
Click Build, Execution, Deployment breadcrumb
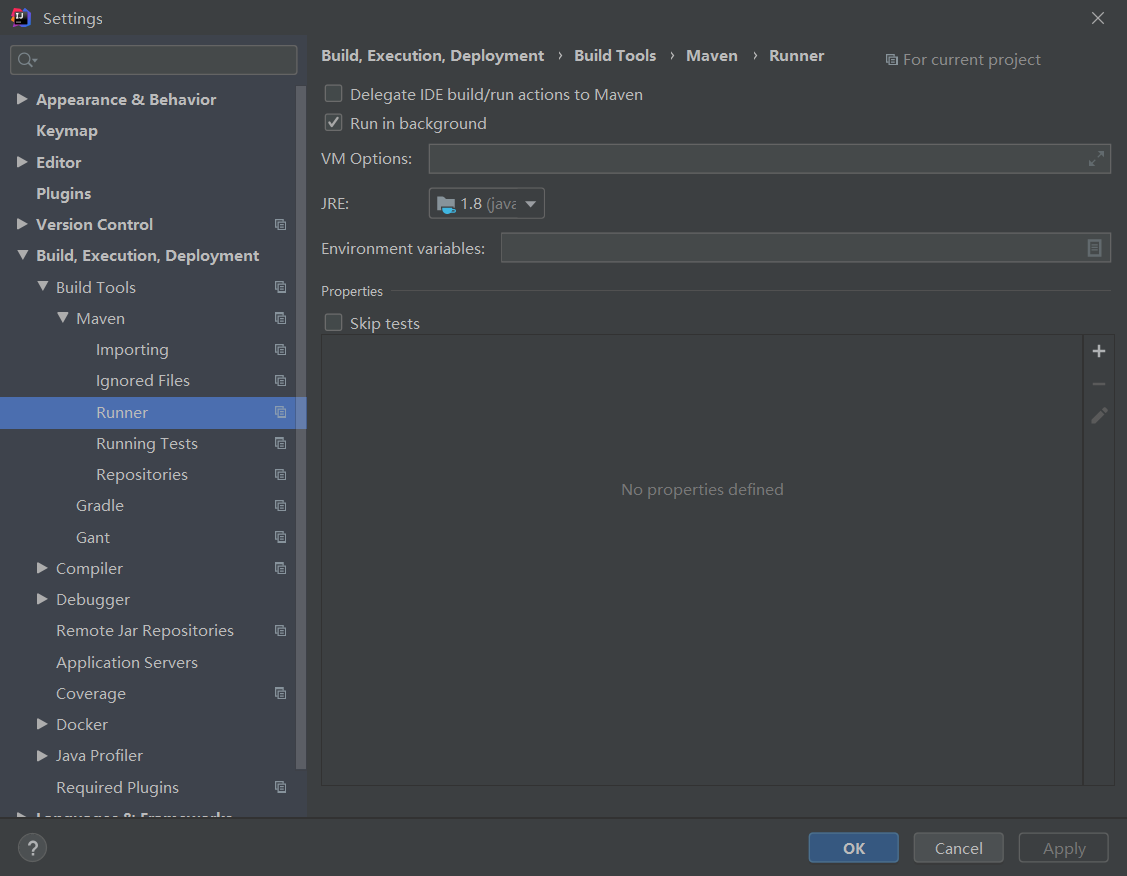(x=433, y=55)
